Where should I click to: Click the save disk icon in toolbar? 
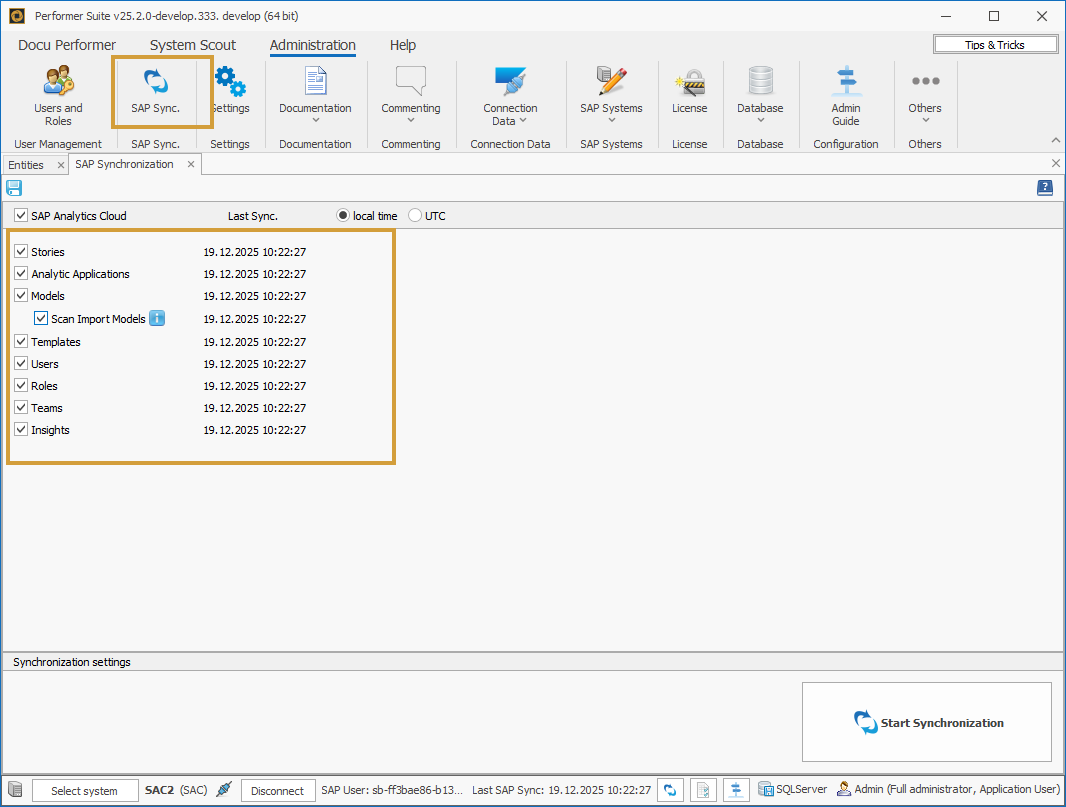14,187
